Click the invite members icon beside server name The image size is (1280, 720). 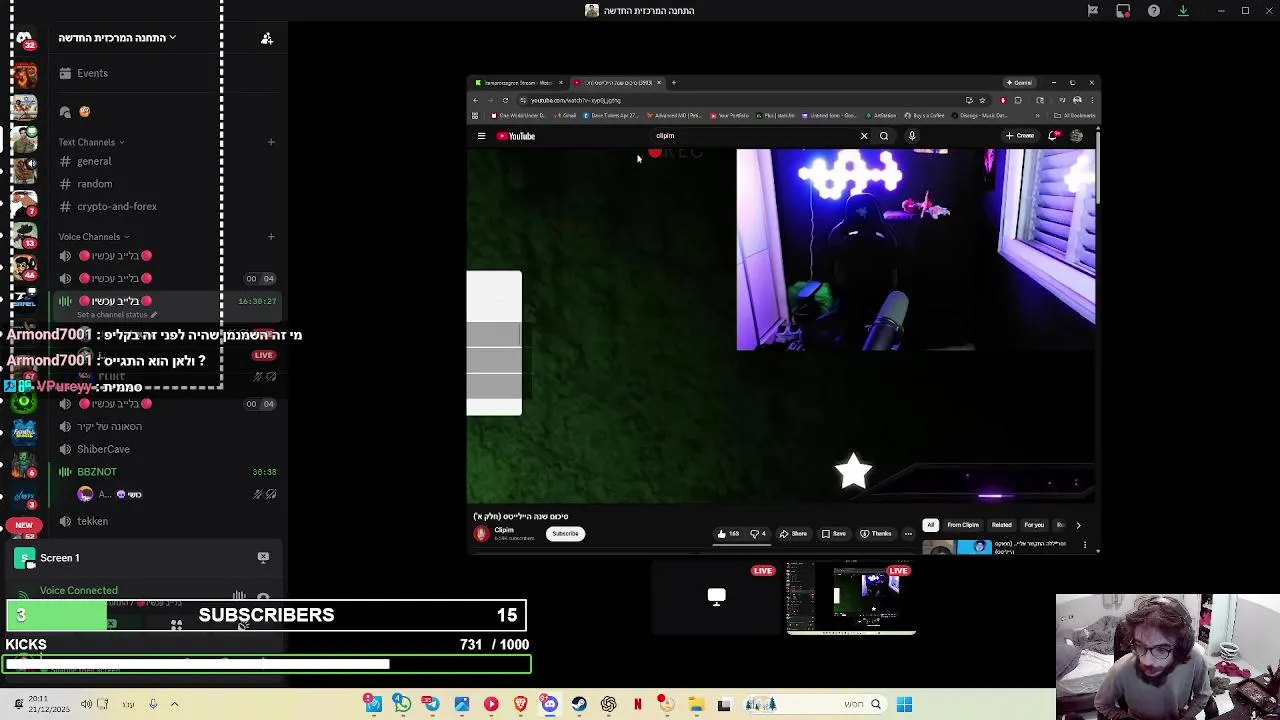[x=267, y=38]
